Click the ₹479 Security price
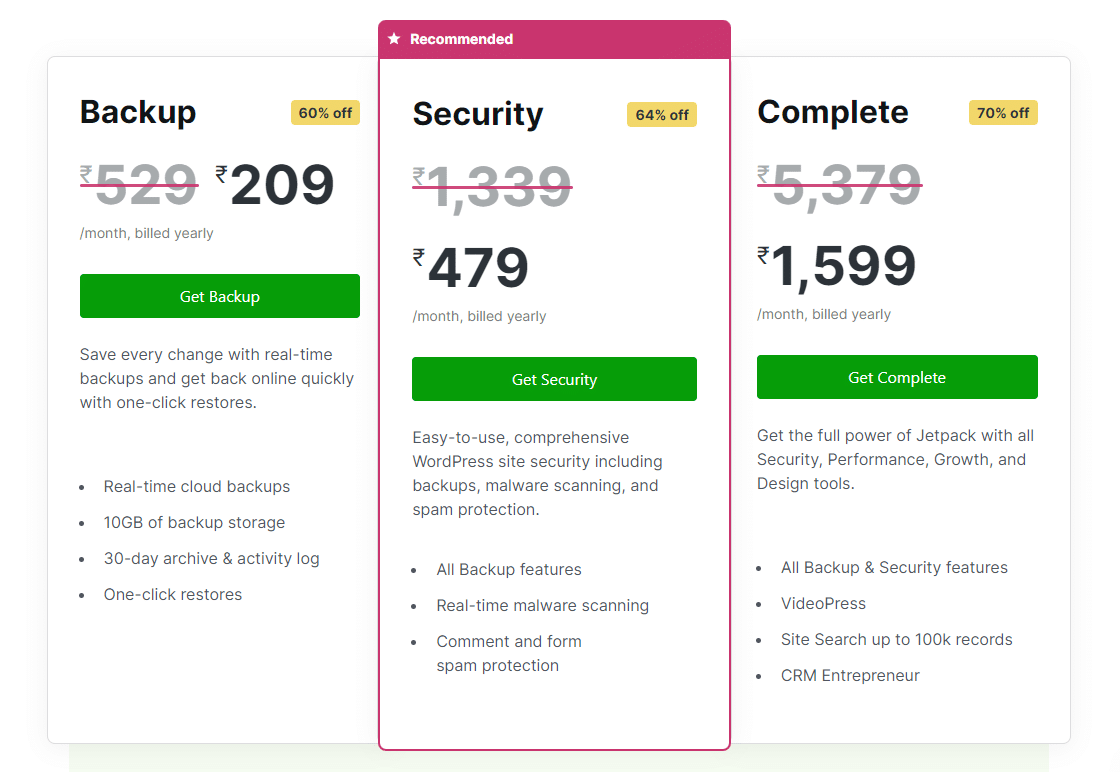The width and height of the screenshot is (1120, 772). coord(471,268)
